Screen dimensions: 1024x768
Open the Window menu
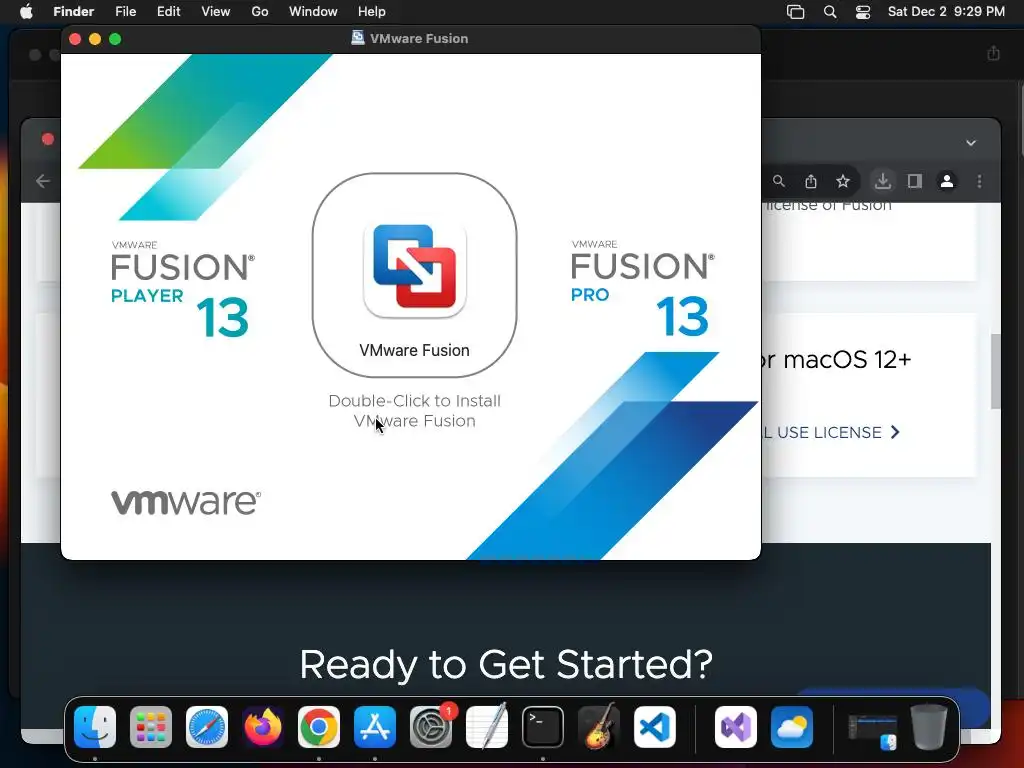click(313, 12)
